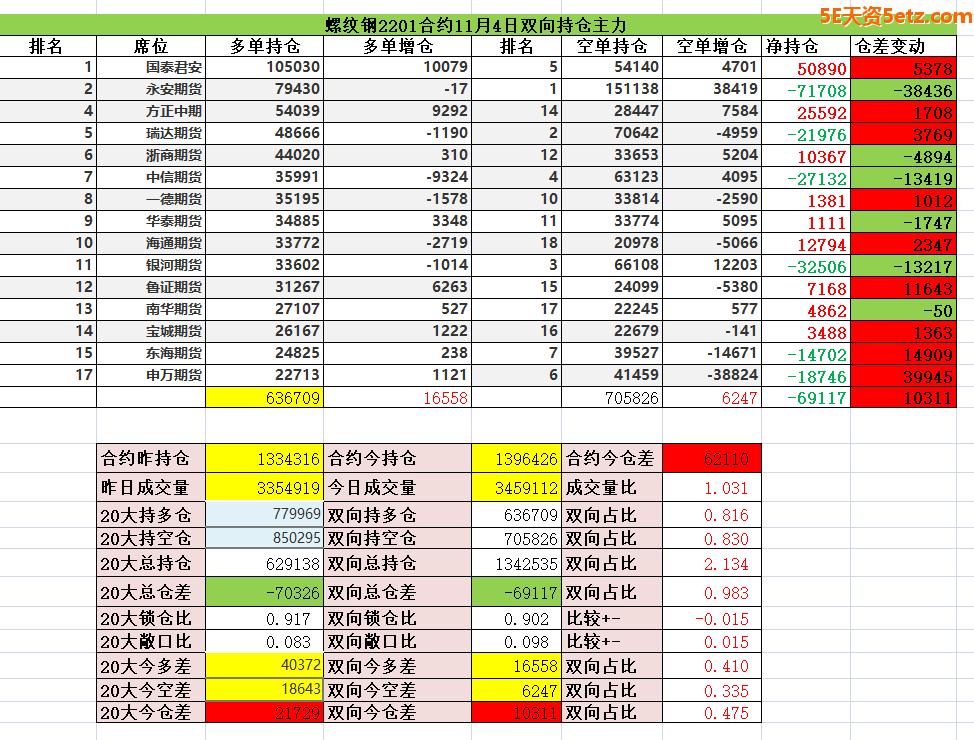Click the title cell 螺纹钢2201合约11月4日双向持仓主力
This screenshot has width=974, height=740.
(477, 25)
